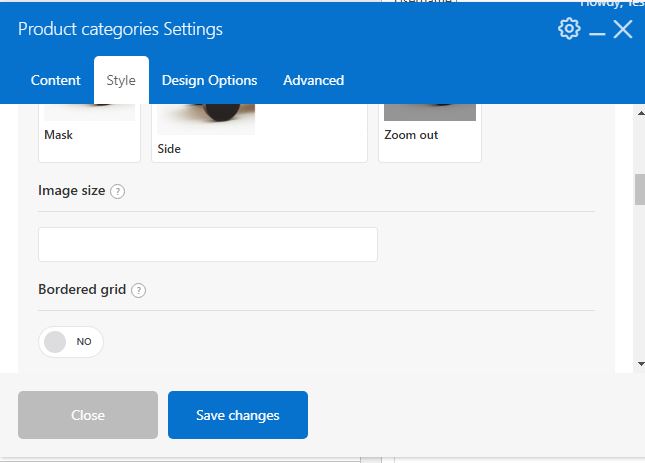Click the gray Close button
The image size is (645, 463).
[x=88, y=415]
